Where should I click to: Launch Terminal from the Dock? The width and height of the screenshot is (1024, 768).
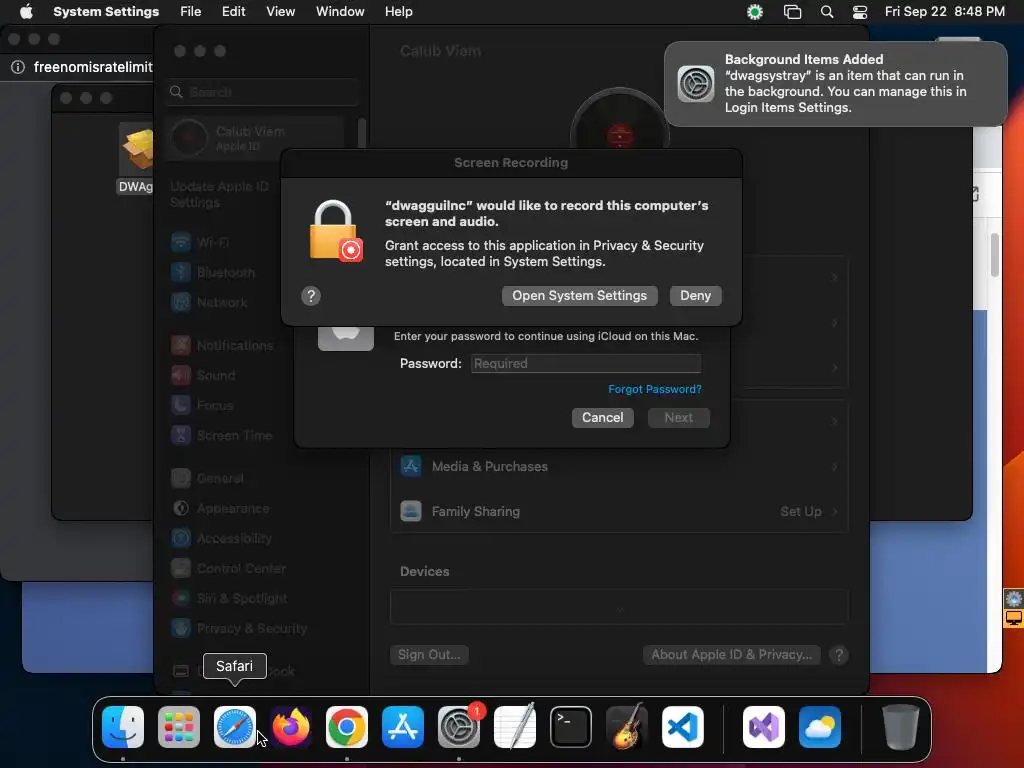click(571, 727)
